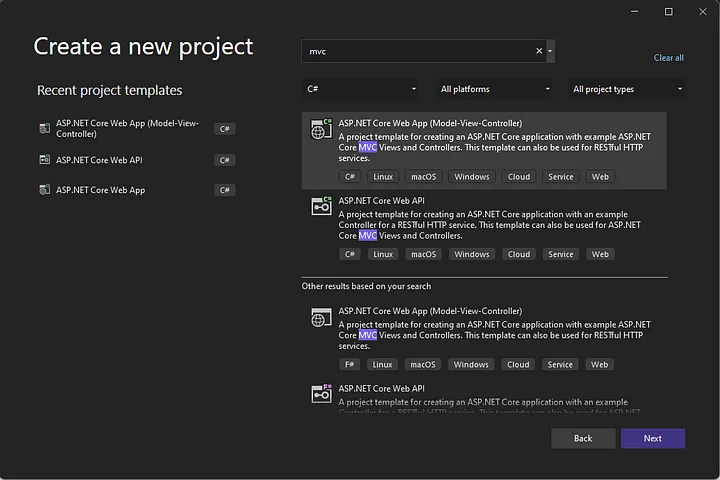The image size is (720, 480).
Task: Click inside the mvc search field
Action: click(x=415, y=51)
